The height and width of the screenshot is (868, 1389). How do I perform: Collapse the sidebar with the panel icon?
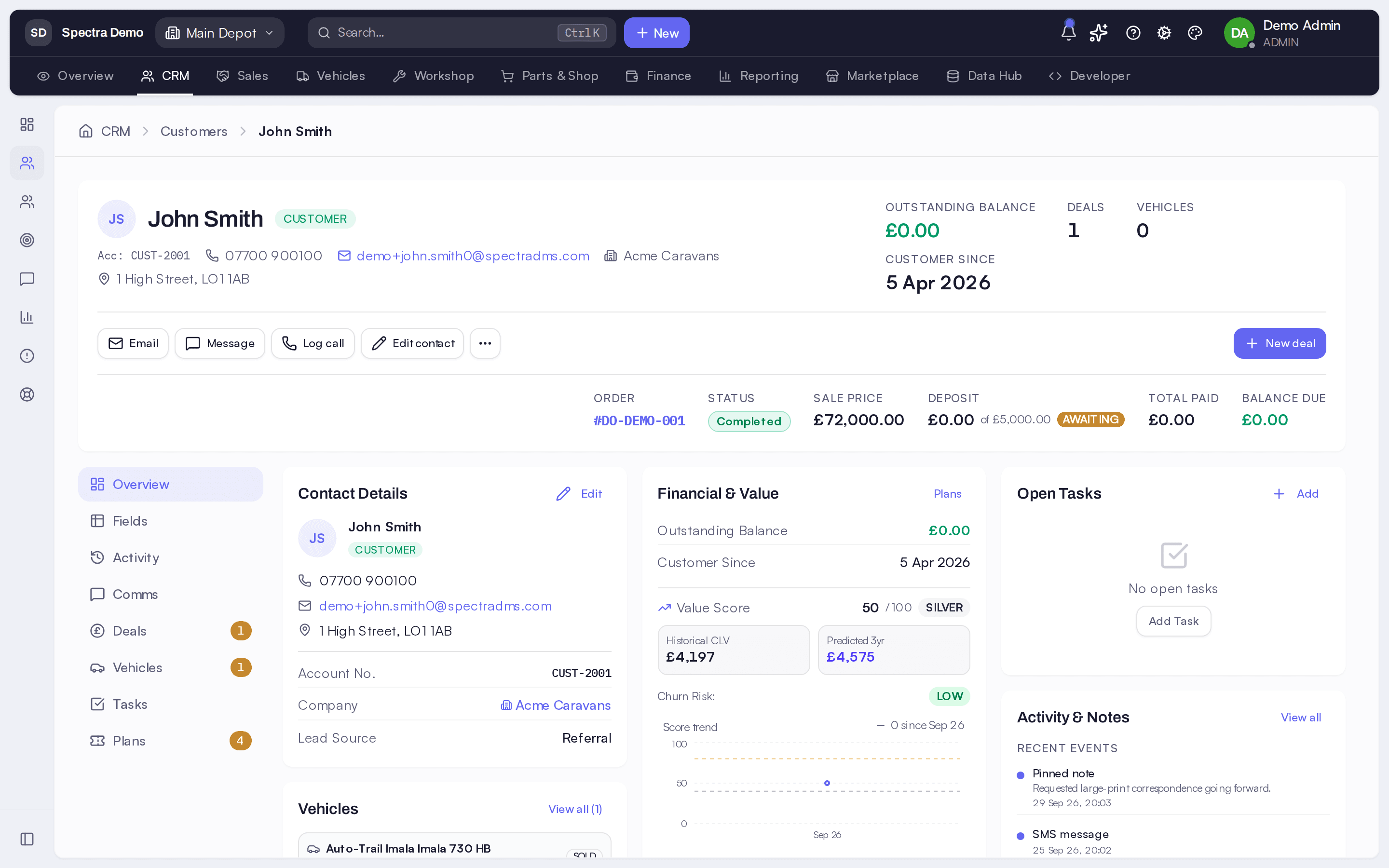click(27, 839)
